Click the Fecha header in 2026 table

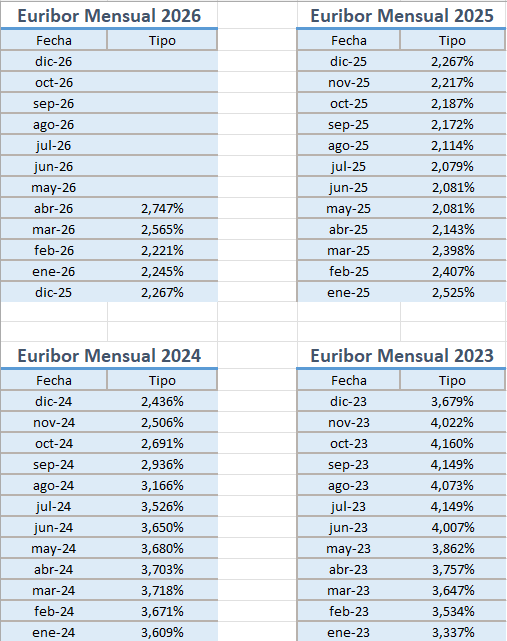(x=54, y=40)
